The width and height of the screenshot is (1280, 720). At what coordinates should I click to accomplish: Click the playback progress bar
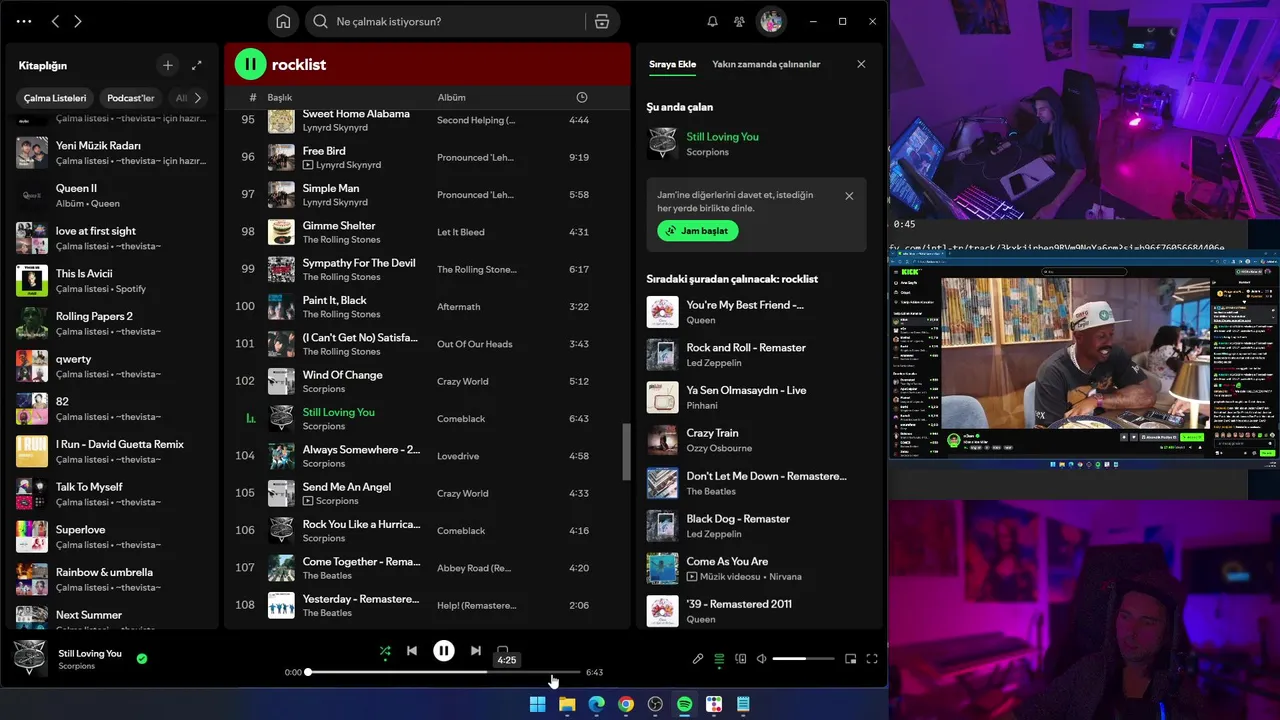[x=444, y=672]
